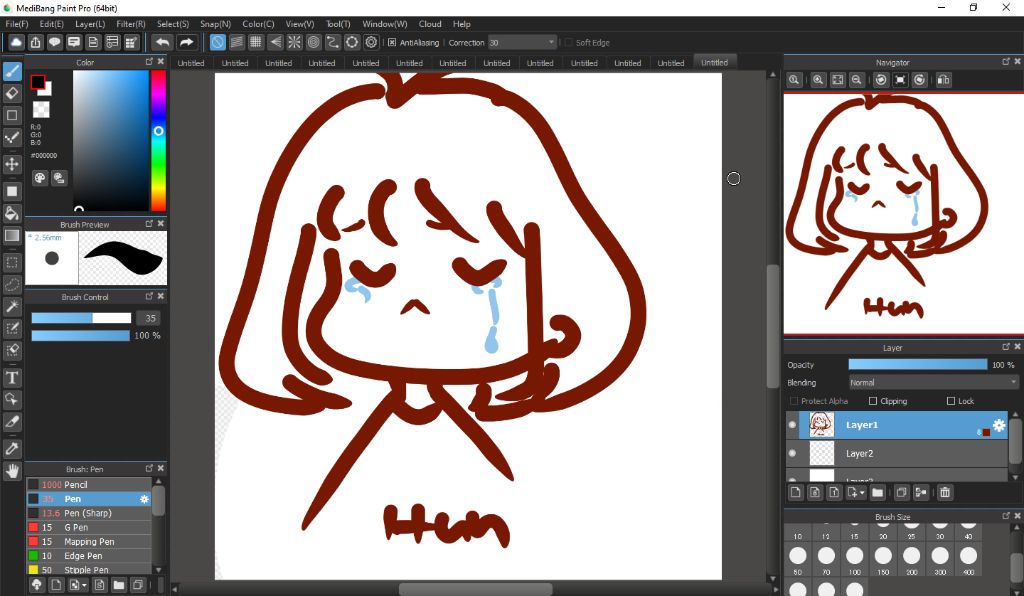The height and width of the screenshot is (596, 1024).
Task: Open Pen brush settings gear
Action: [144, 499]
